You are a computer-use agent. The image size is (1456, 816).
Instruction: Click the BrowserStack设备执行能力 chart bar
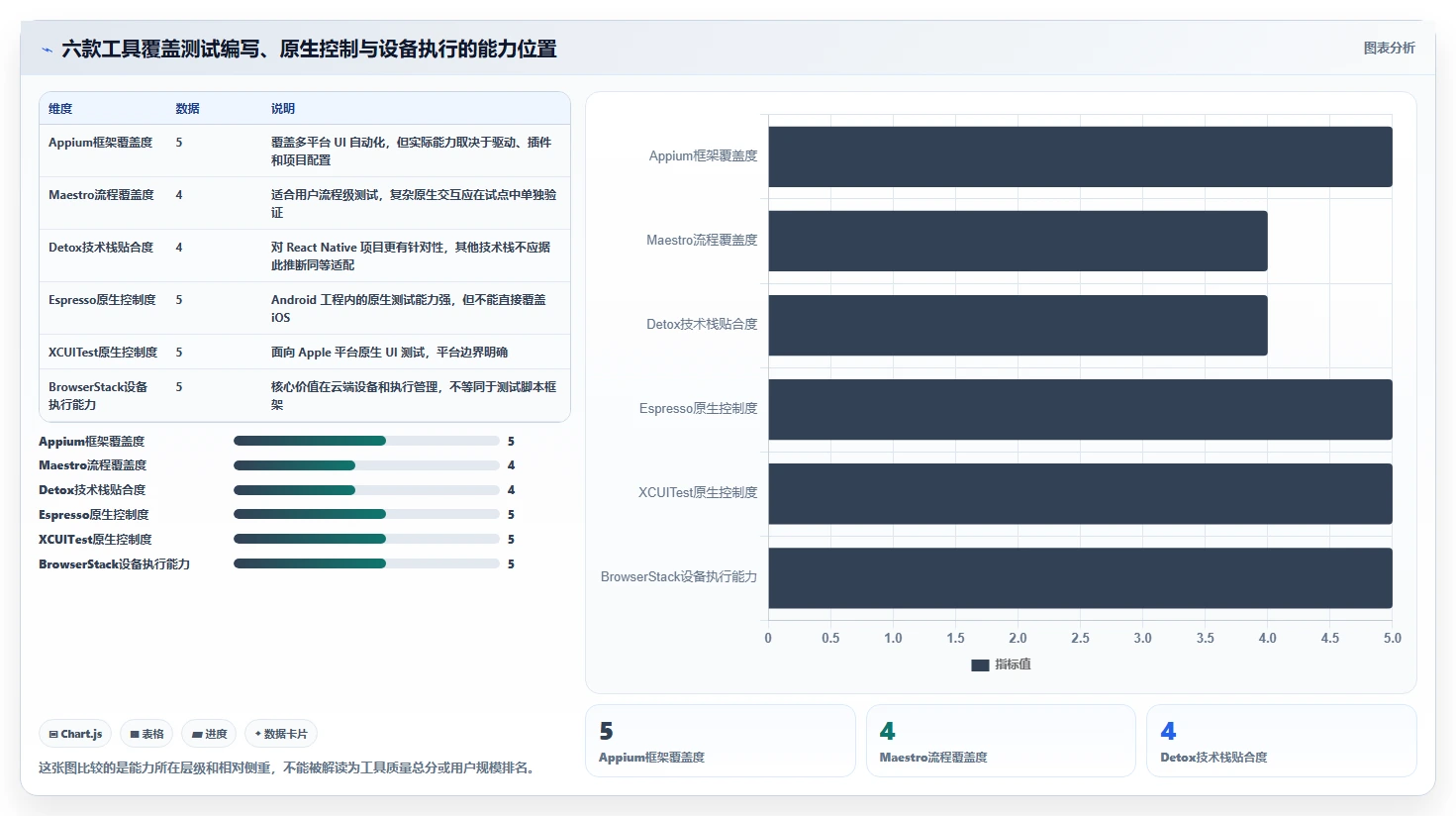point(1080,577)
